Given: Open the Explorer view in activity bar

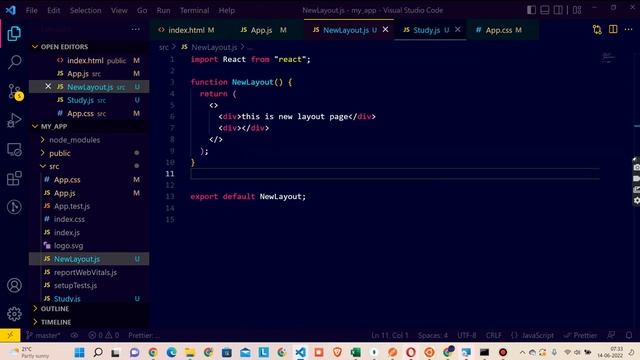Looking at the screenshot, I should point(14,33).
